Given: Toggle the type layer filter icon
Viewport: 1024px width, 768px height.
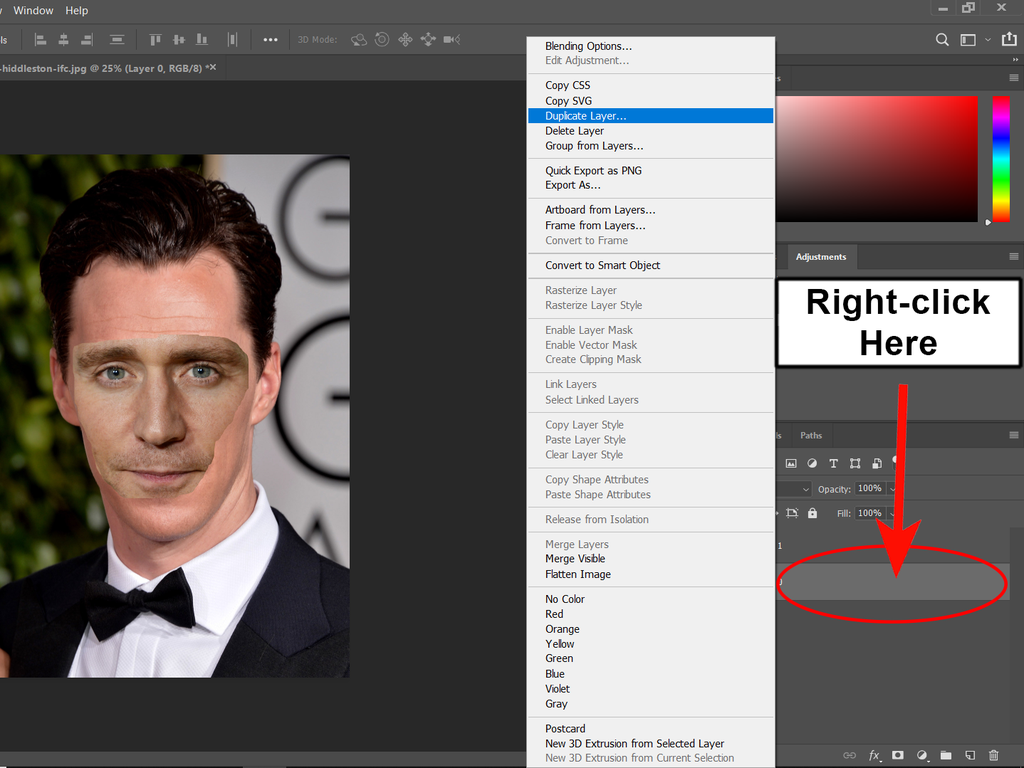Looking at the screenshot, I should tap(833, 463).
